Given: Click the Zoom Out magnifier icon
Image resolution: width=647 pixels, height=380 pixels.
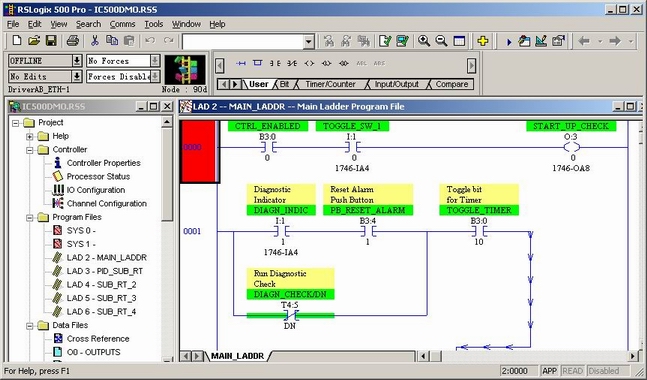Looking at the screenshot, I should click(441, 40).
